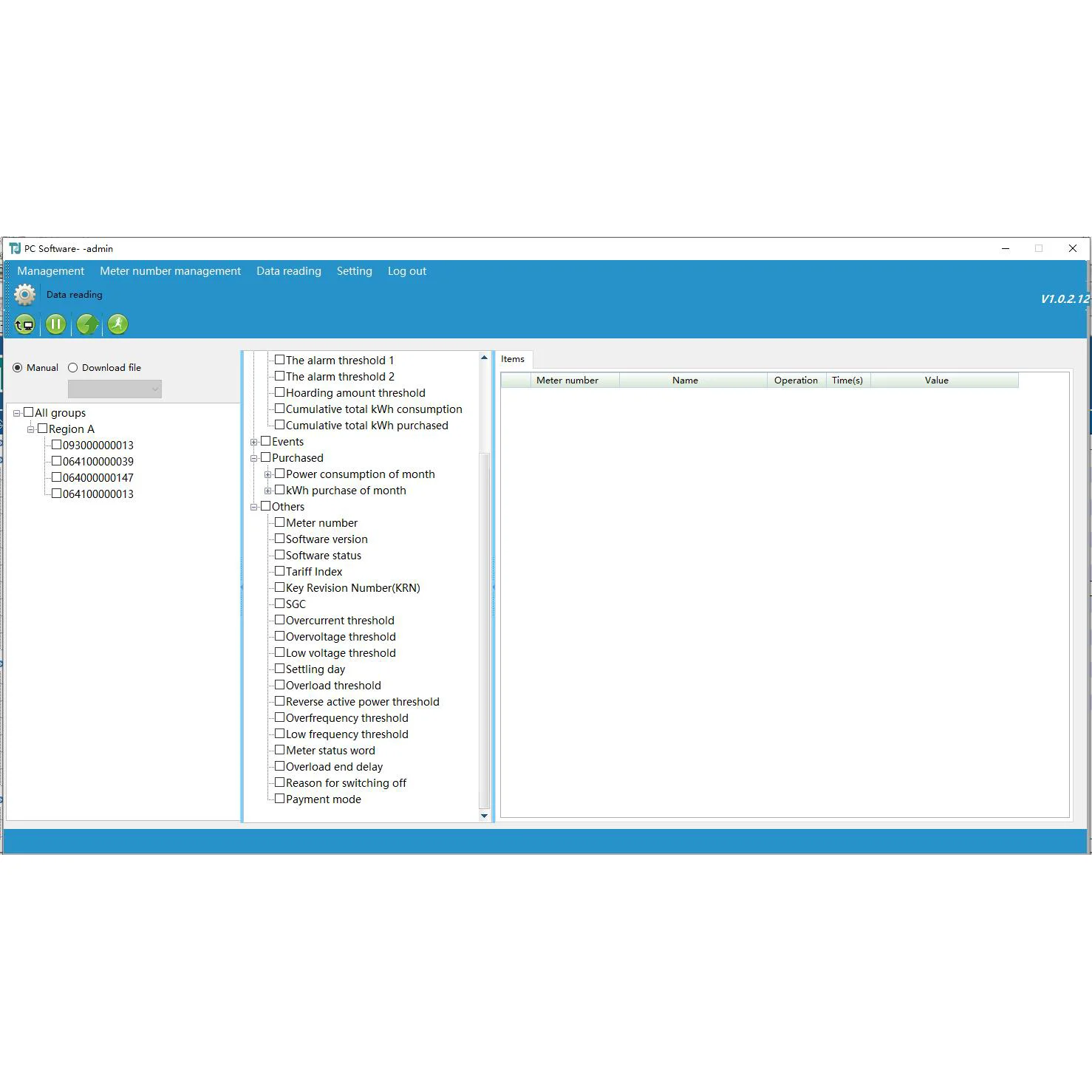Click the item tree vertical scrollbar thumb
The width and height of the screenshot is (1092, 1092).
[x=485, y=630]
